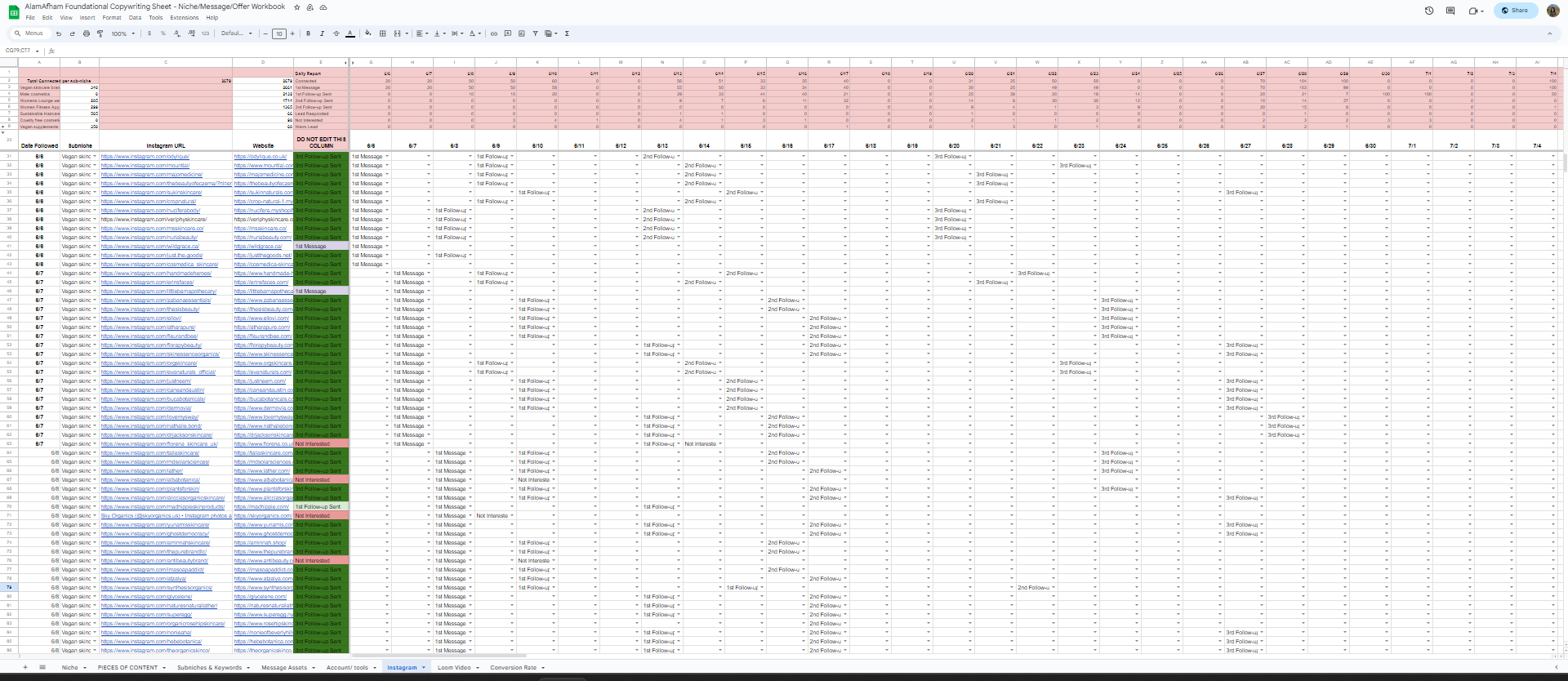1568x681 pixels.
Task: Add a new sheet
Action: click(25, 667)
